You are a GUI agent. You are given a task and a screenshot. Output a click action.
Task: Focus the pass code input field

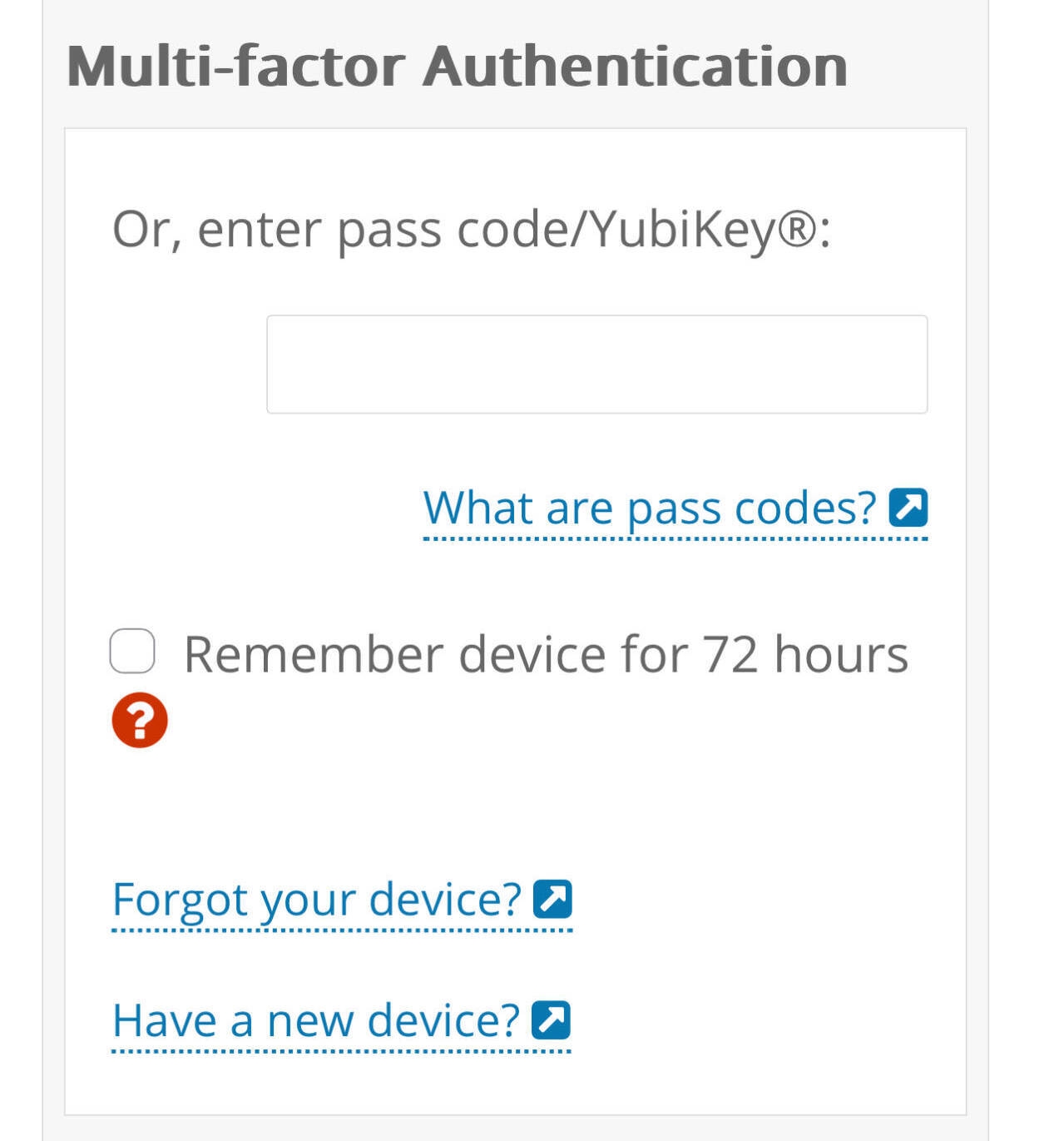point(596,365)
